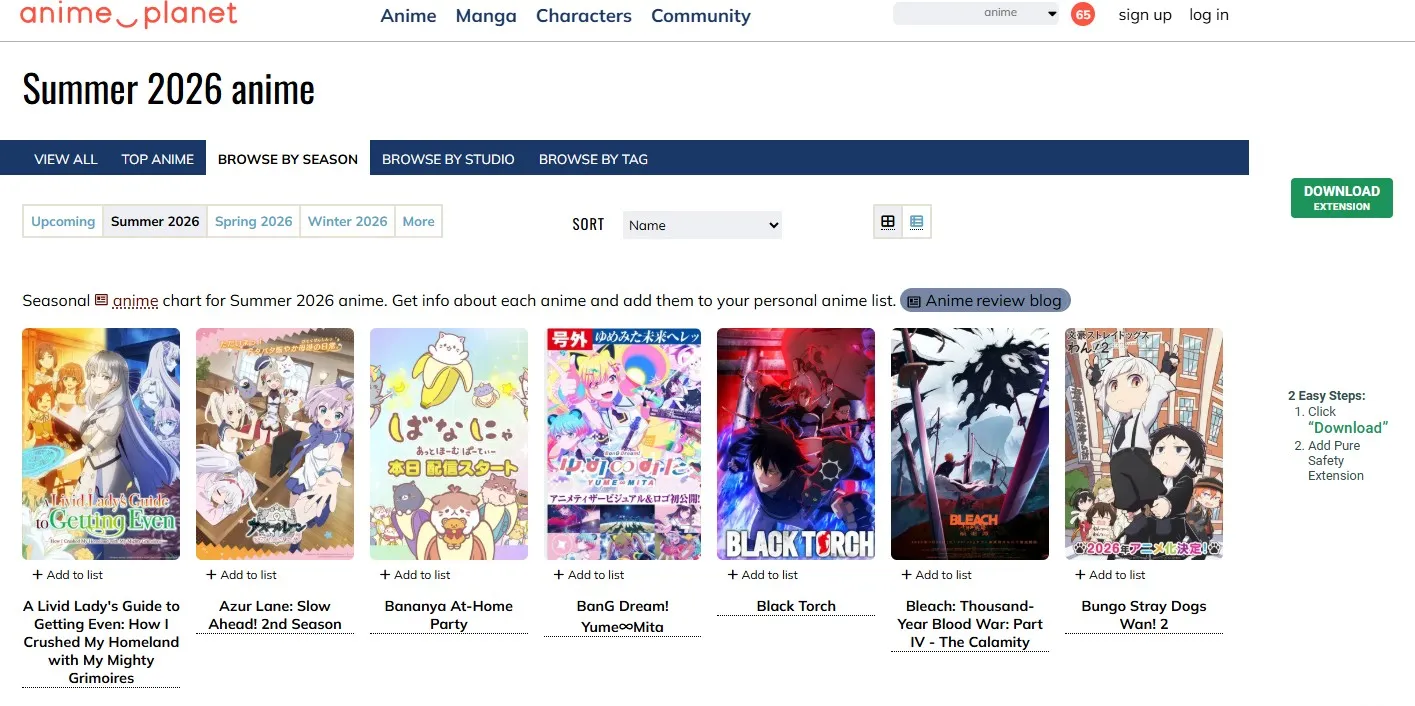Image resolution: width=1415 pixels, height=706 pixels.
Task: Choose the Upcoming season tab
Action: coord(63,221)
